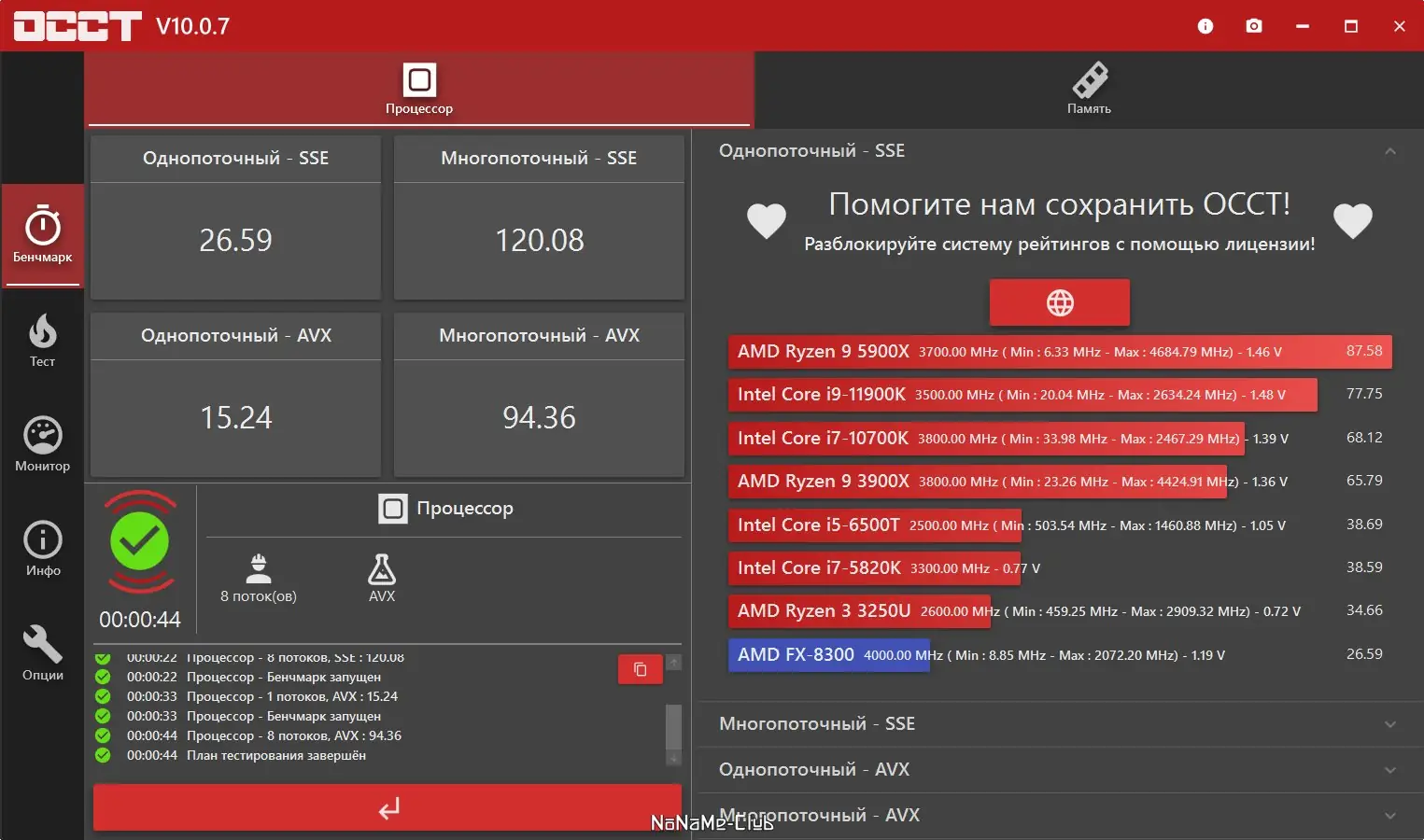Open the Тест stress test section
Image resolution: width=1424 pixels, height=840 pixels.
coord(42,341)
